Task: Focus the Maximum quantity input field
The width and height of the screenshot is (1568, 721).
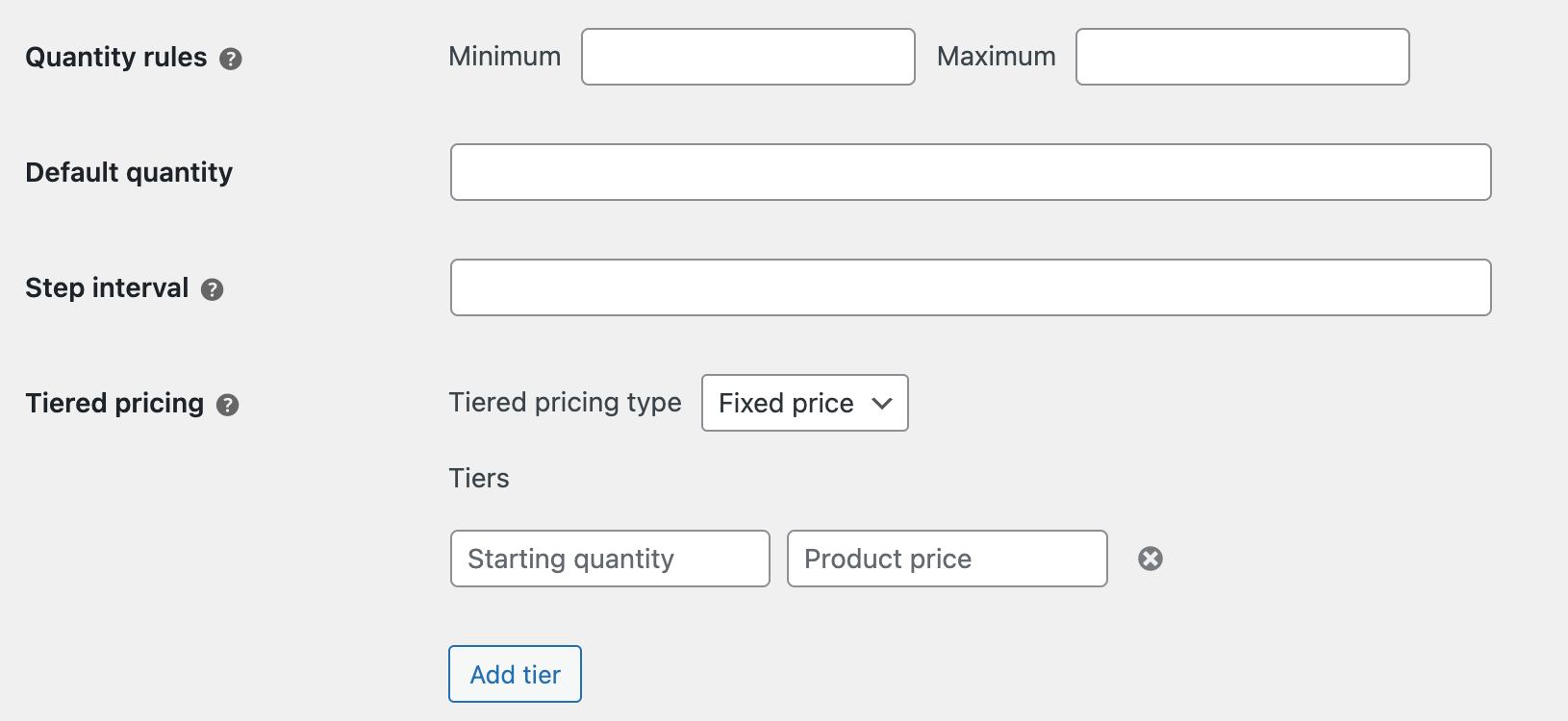Action: click(1243, 57)
